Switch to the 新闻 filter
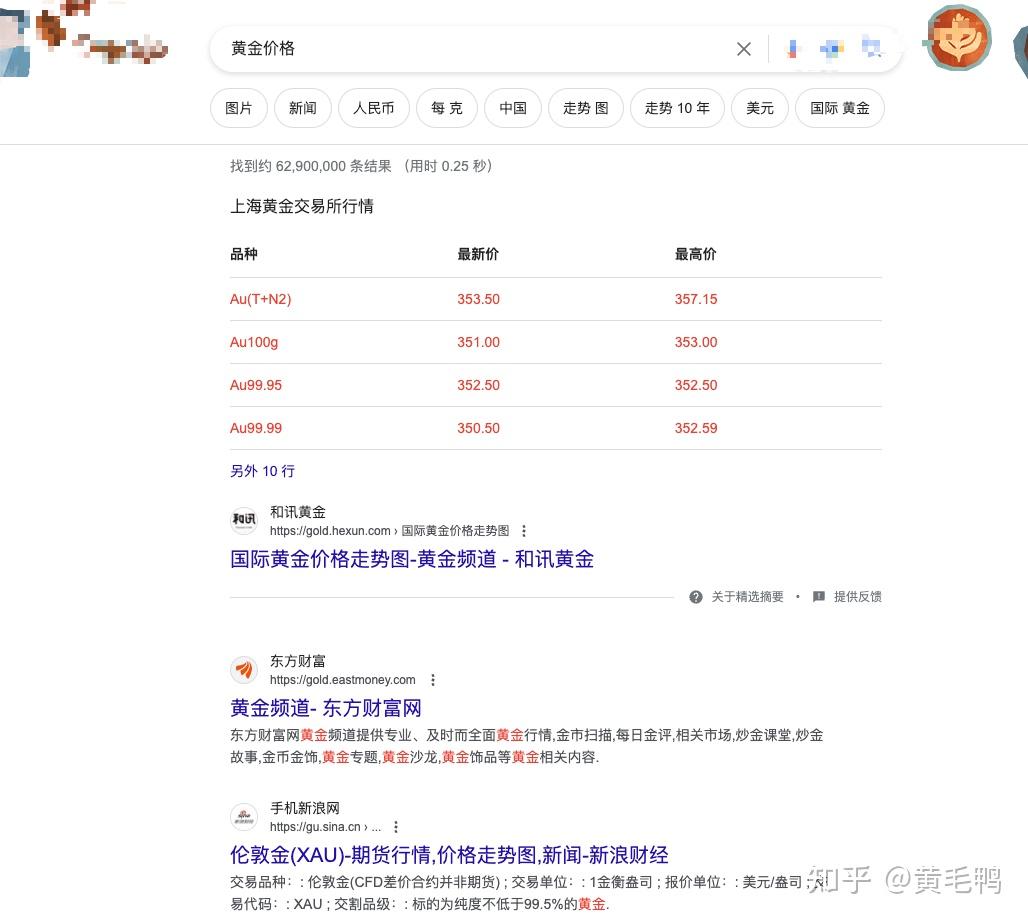Screen dimensions: 1028x923 coord(303,108)
